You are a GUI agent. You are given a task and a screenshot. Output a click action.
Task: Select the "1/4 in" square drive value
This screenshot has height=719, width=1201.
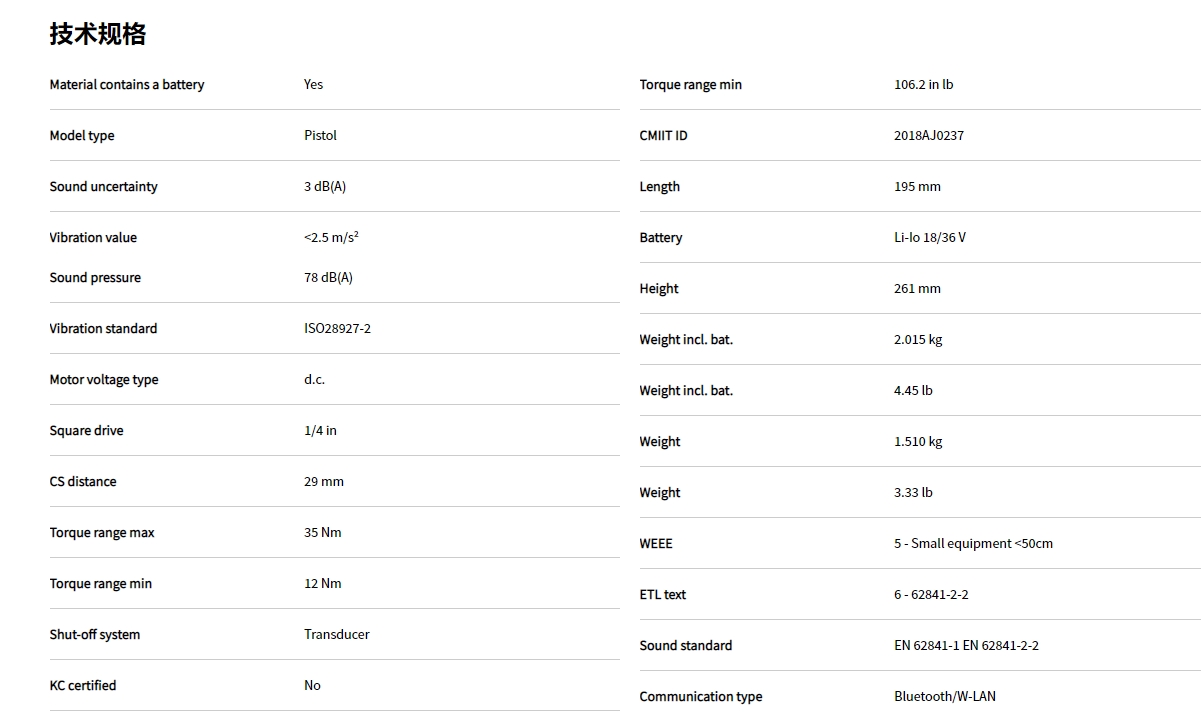pyautogui.click(x=320, y=431)
